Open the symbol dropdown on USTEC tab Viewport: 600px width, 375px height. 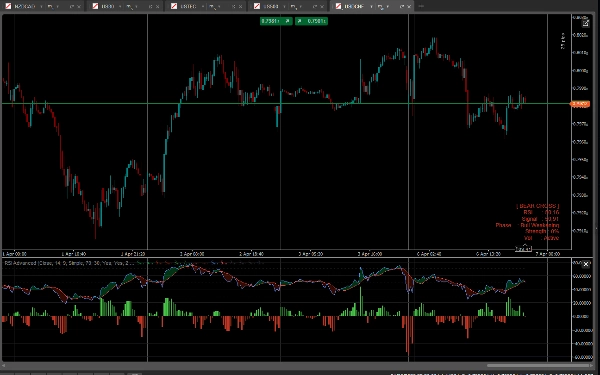click(x=203, y=7)
